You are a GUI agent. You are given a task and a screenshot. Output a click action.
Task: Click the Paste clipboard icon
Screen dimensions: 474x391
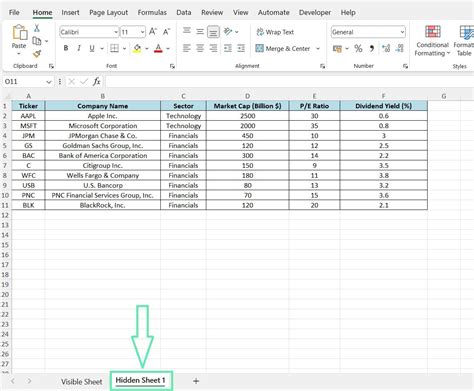(x=20, y=33)
